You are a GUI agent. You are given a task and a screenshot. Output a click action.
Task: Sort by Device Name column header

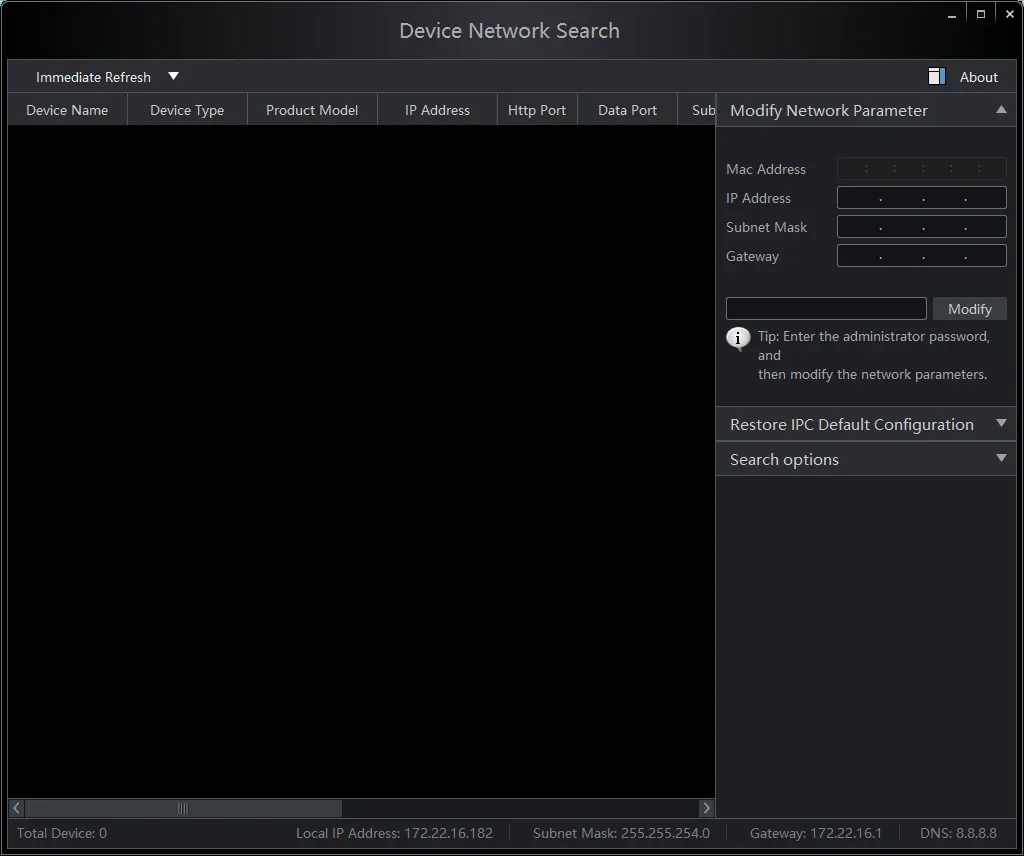[67, 110]
